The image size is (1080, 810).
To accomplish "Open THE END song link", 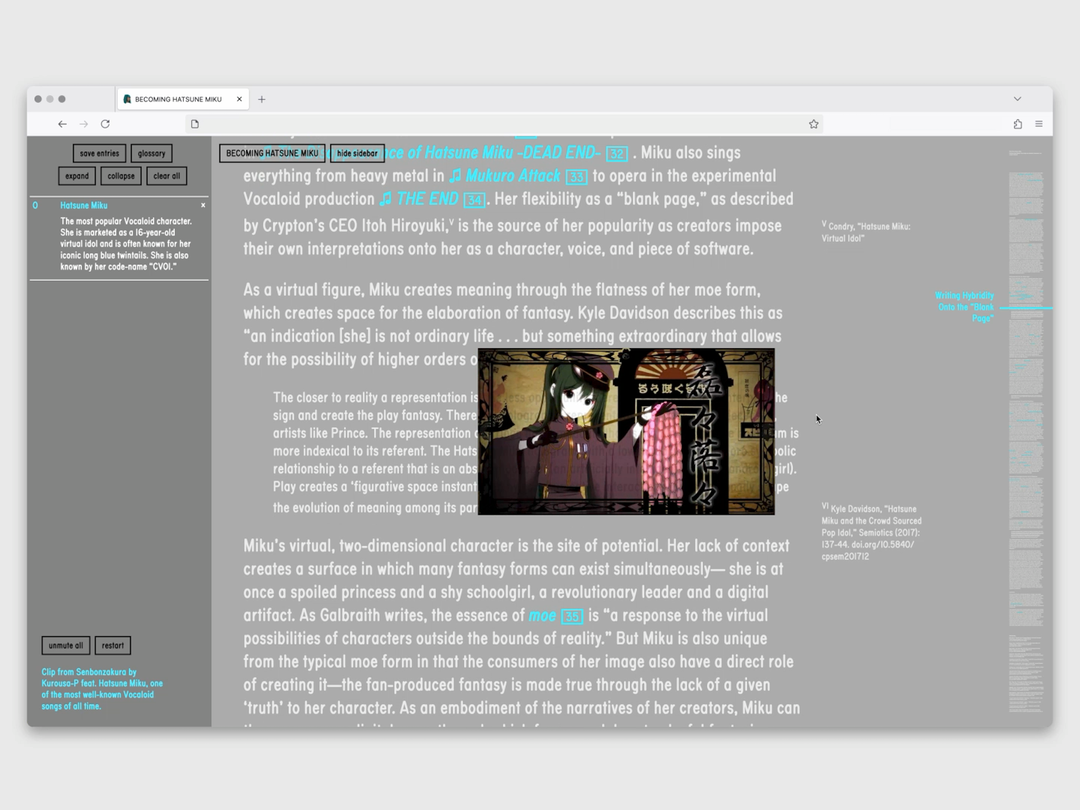I will click(428, 199).
